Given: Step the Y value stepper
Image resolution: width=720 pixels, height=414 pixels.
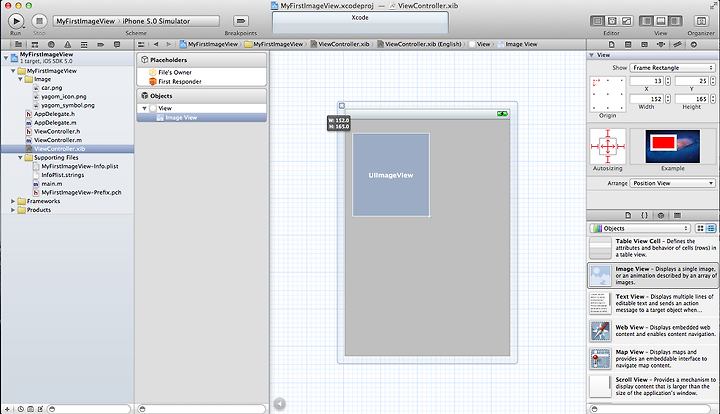Looking at the screenshot, I should [713, 81].
